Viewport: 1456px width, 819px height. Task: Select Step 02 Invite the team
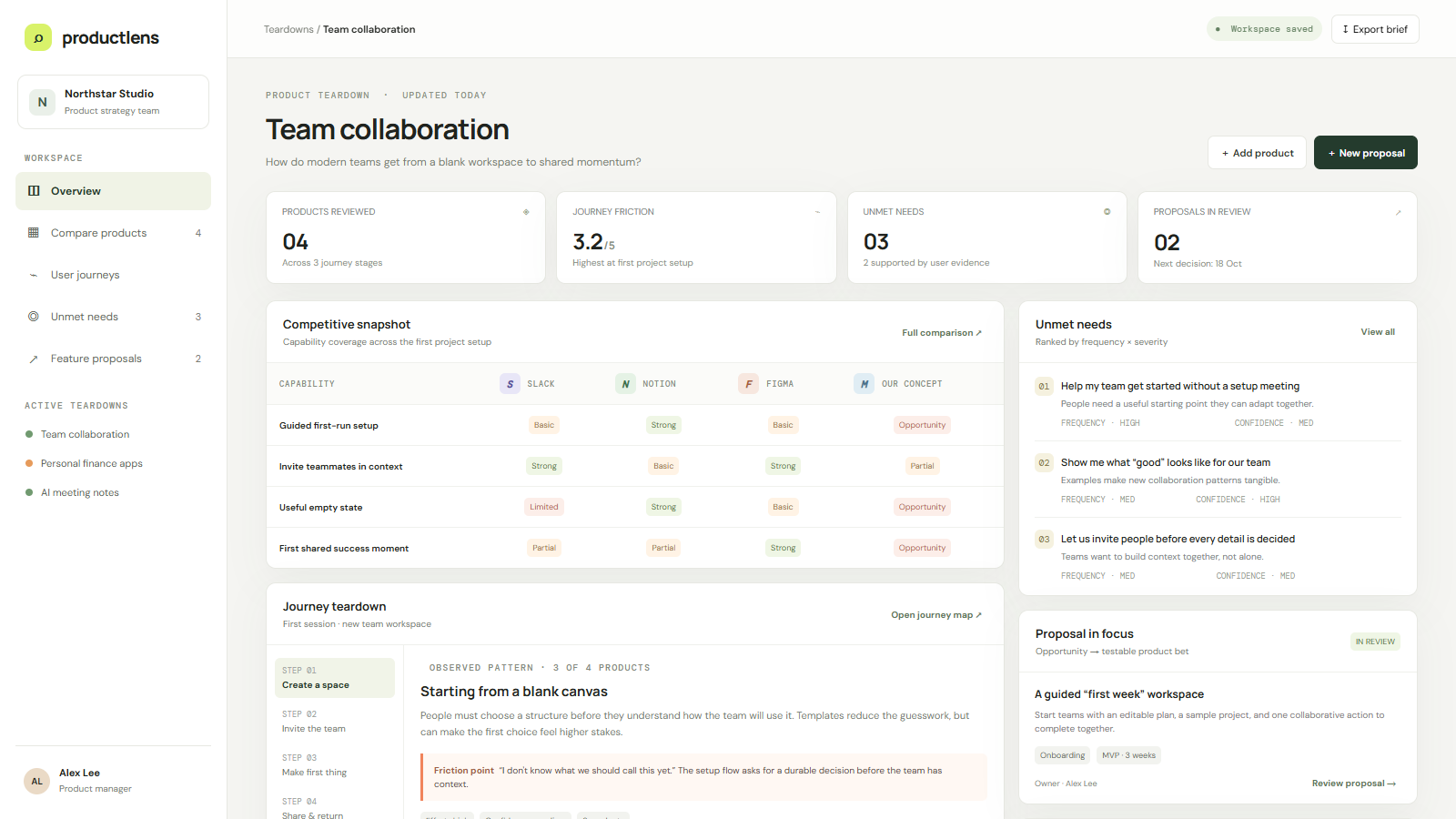(x=335, y=722)
